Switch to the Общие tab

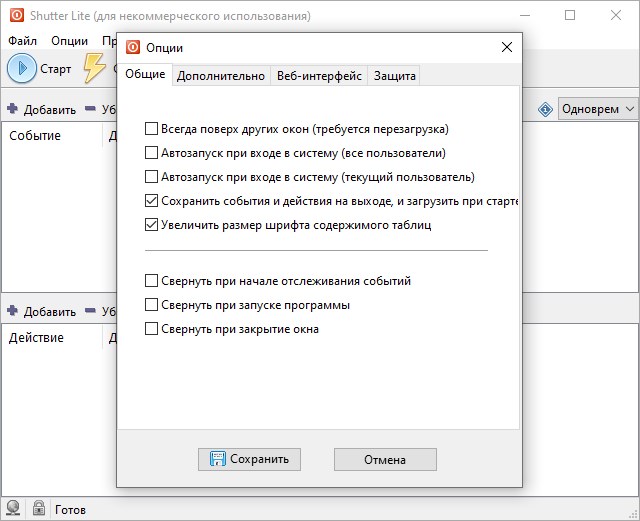click(145, 74)
